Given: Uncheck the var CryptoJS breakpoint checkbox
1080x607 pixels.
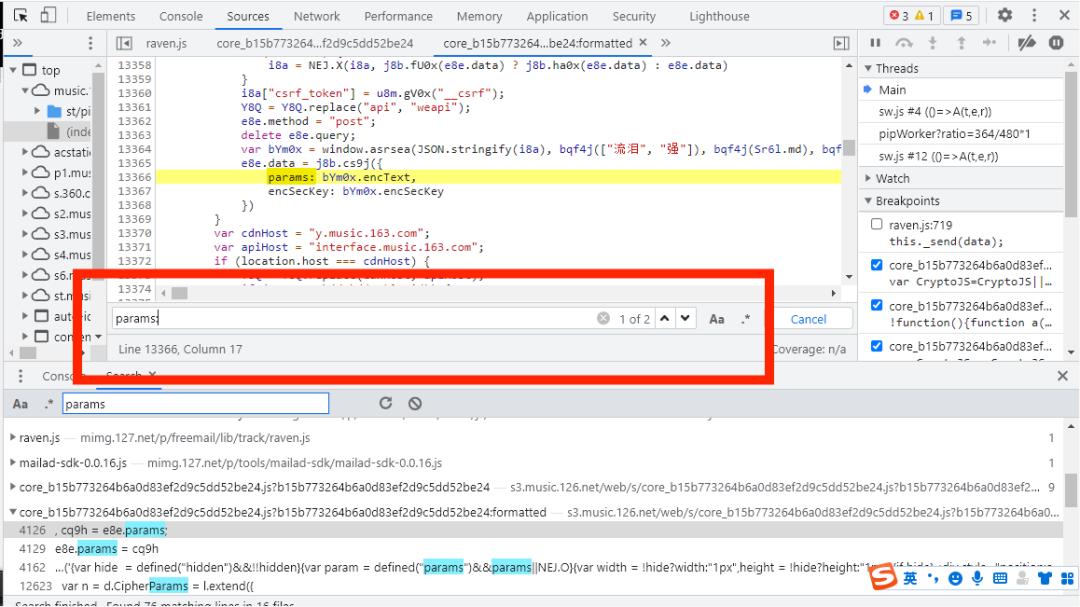Looking at the screenshot, I should pos(877,265).
